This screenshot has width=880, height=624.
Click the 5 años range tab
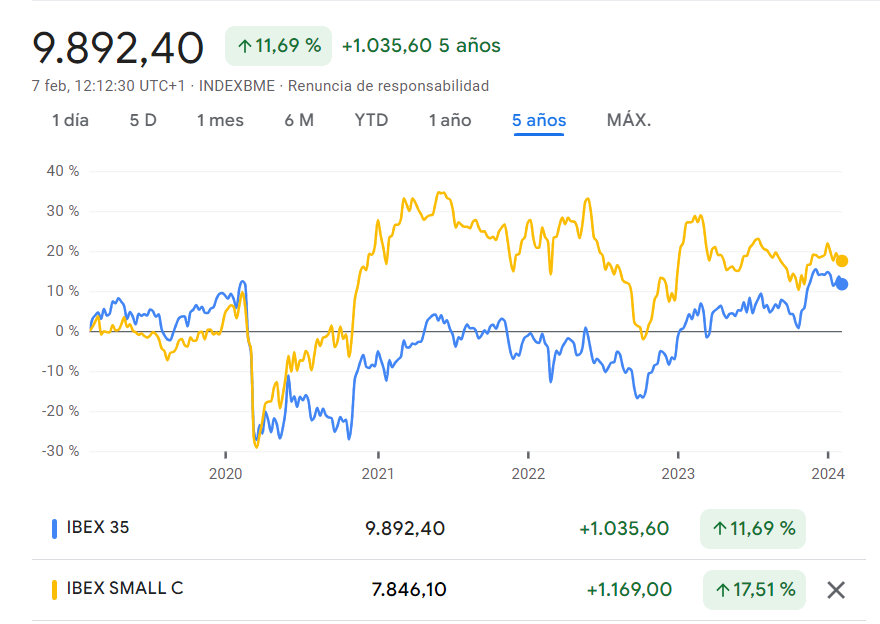click(x=539, y=121)
